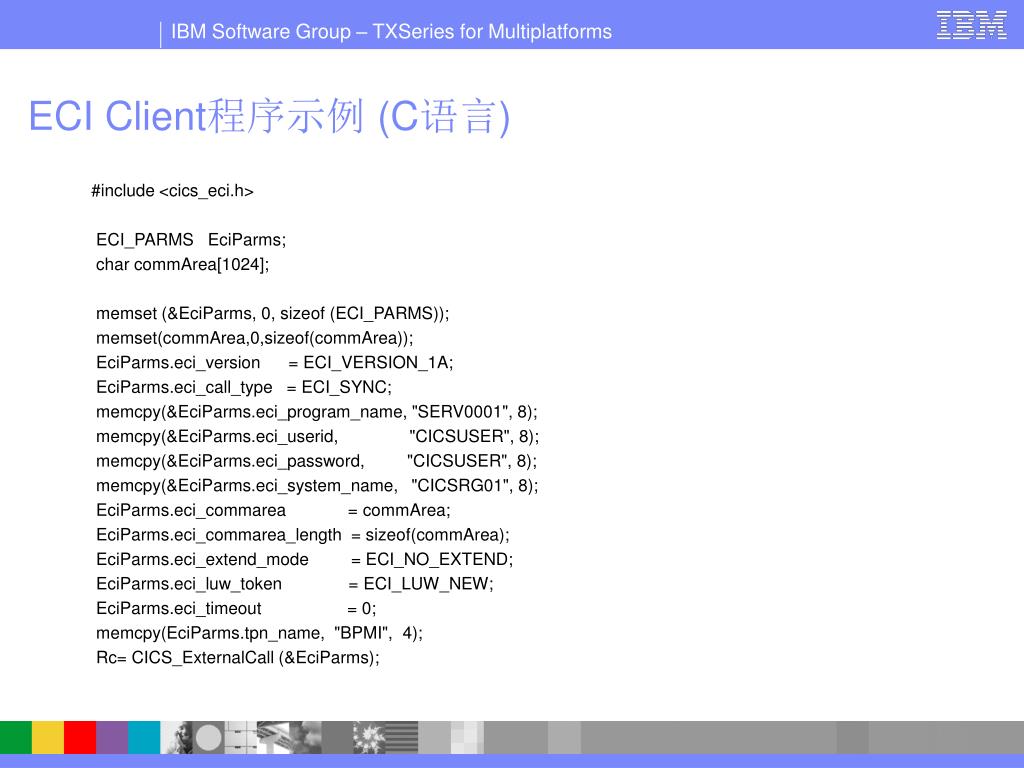Click the declaration 'ECI_PARMS EciParms;'
Viewport: 1024px width, 768px height.
point(191,240)
